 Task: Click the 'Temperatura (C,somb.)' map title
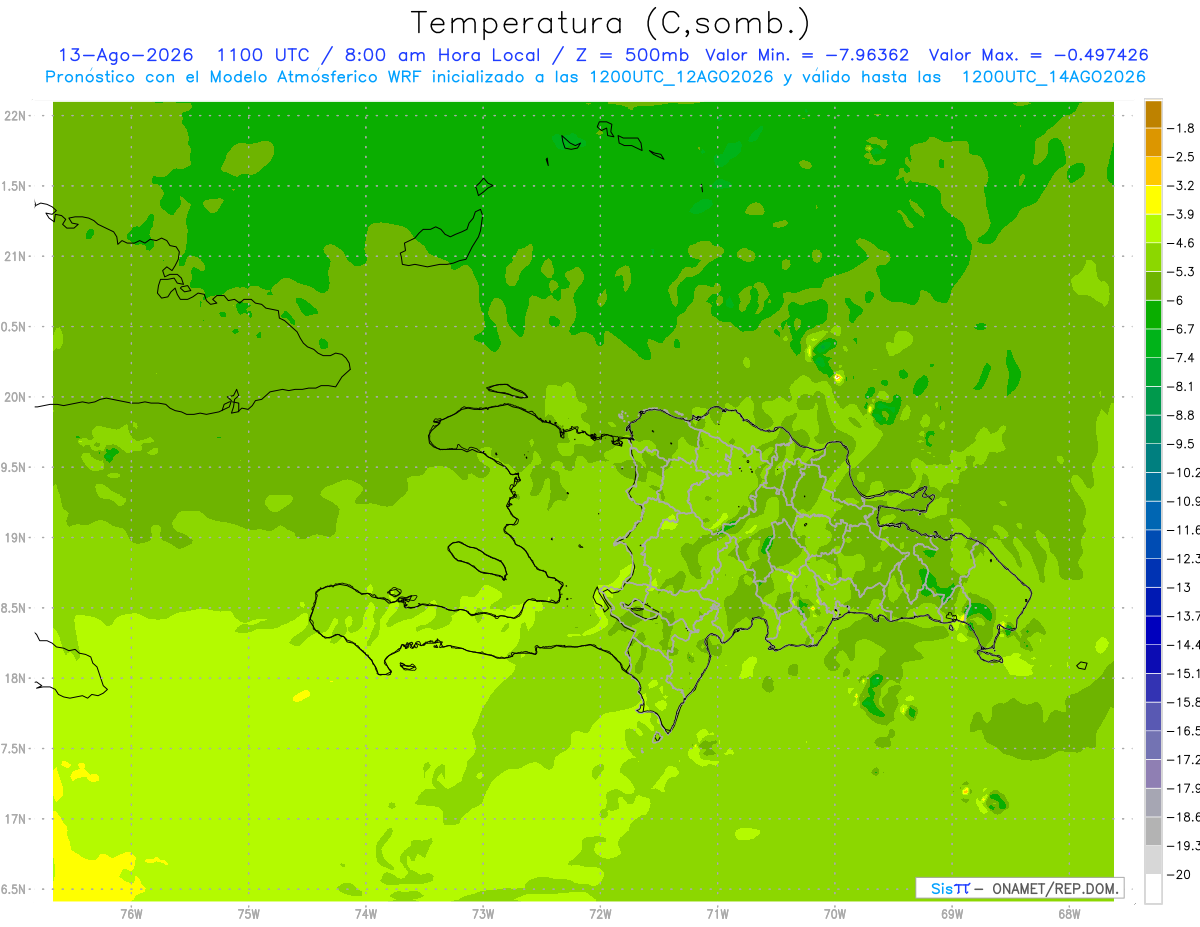coord(610,23)
